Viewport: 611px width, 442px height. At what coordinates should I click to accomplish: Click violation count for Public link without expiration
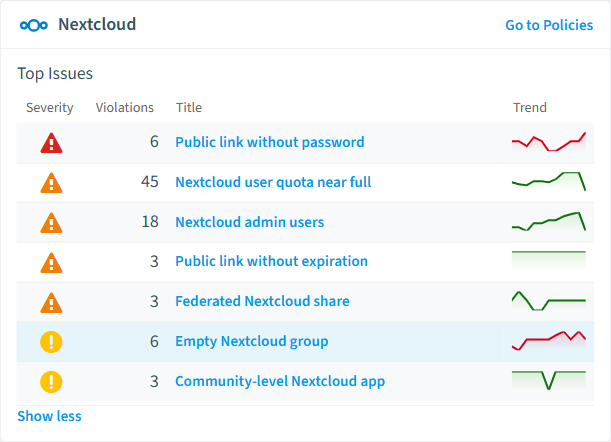[x=154, y=262]
